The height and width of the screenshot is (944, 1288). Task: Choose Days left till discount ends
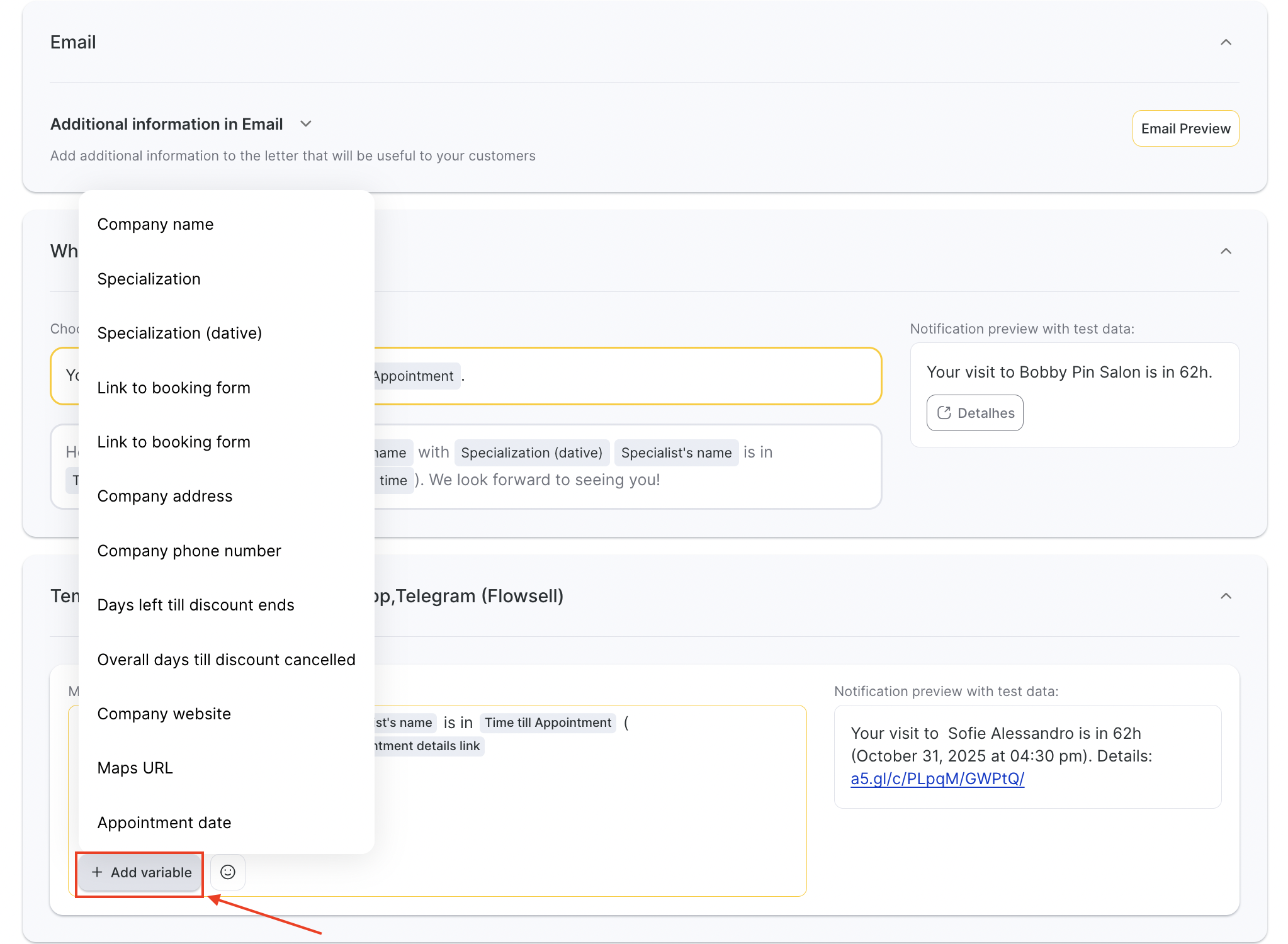195,605
